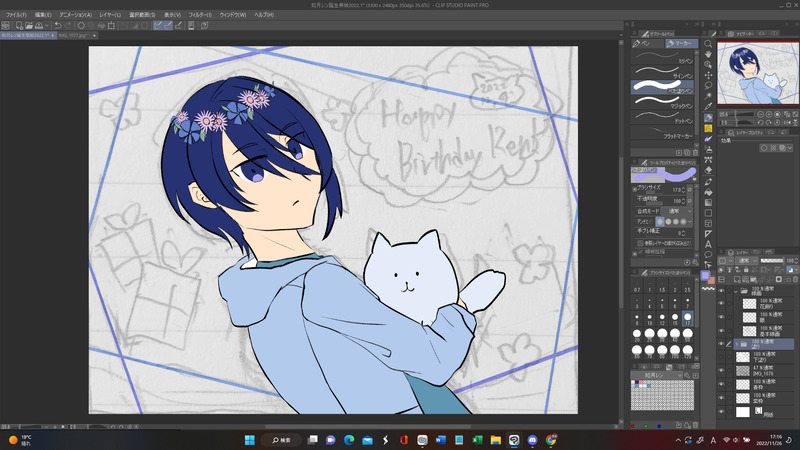The image size is (800, 450).
Task: Choose brush size preset 2.5
Action: [687, 287]
